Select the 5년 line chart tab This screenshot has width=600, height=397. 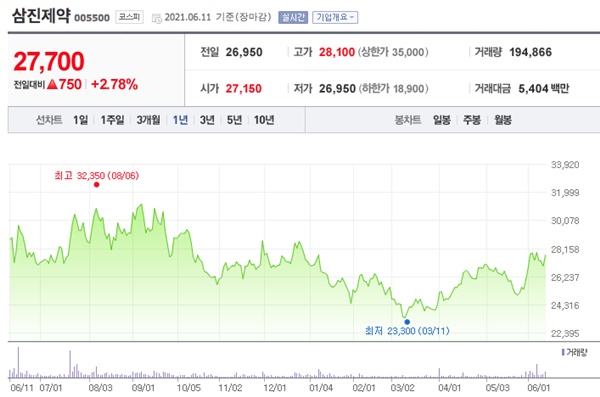pyautogui.click(x=234, y=120)
